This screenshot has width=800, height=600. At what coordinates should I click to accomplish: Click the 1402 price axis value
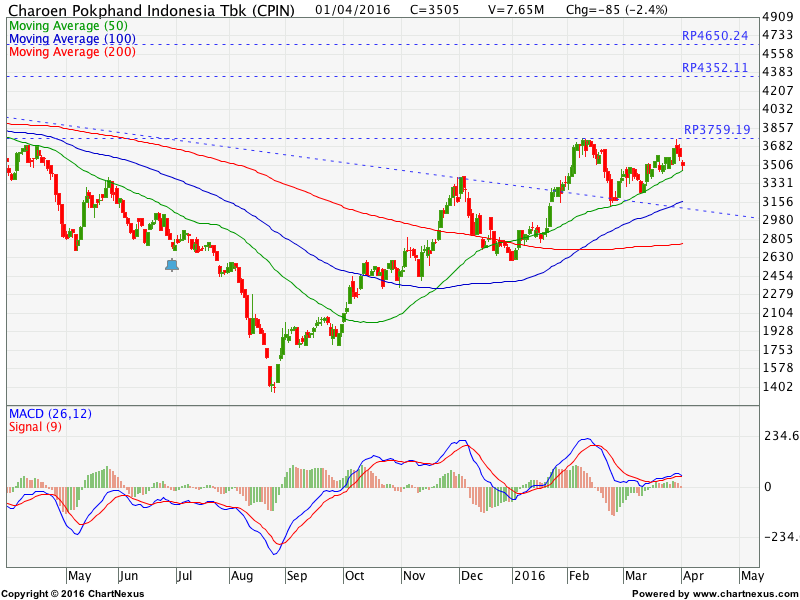(778, 387)
